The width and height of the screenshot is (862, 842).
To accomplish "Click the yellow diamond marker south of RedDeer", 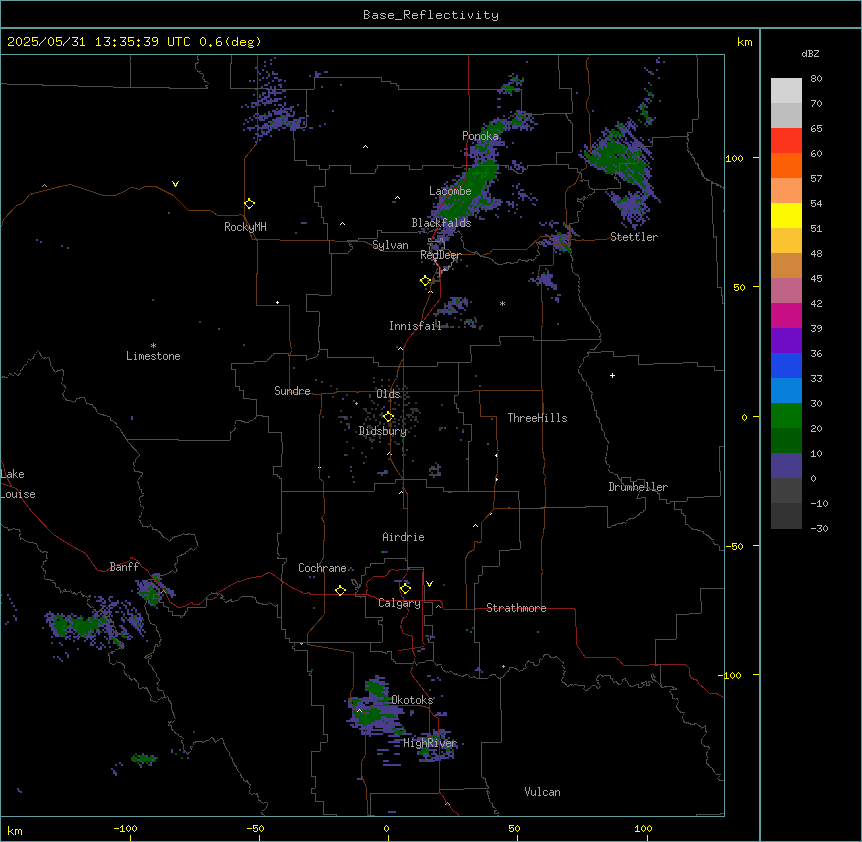I will [426, 280].
